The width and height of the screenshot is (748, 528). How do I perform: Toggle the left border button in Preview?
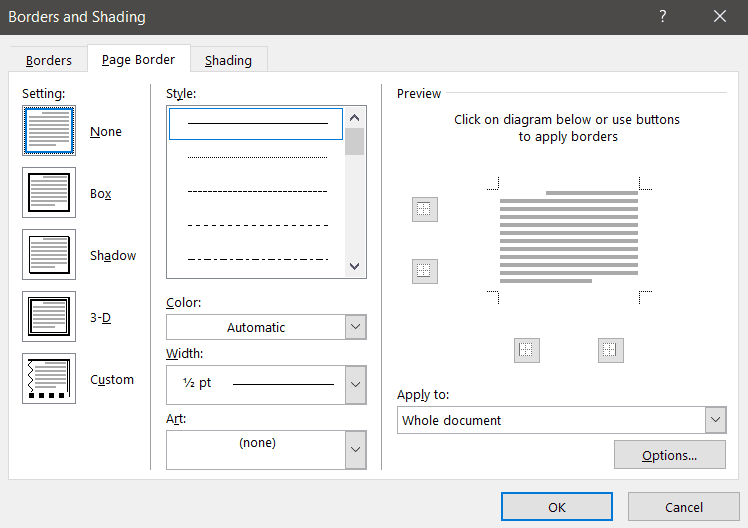pyautogui.click(x=527, y=351)
